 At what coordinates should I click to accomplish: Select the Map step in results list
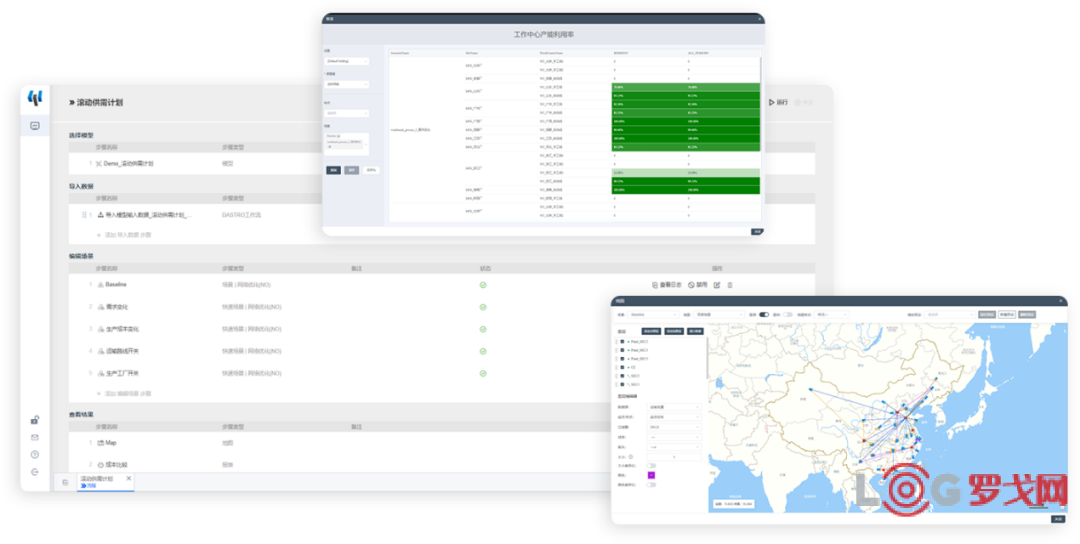point(111,442)
